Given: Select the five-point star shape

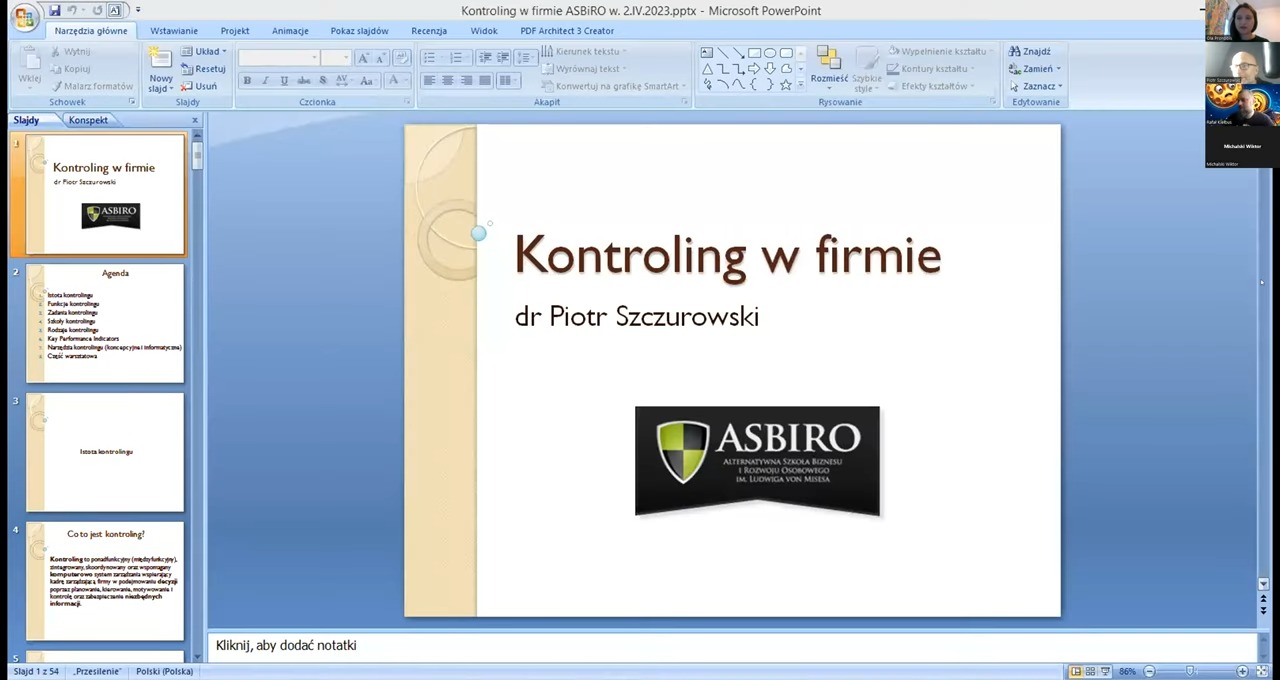Looking at the screenshot, I should point(786,85).
